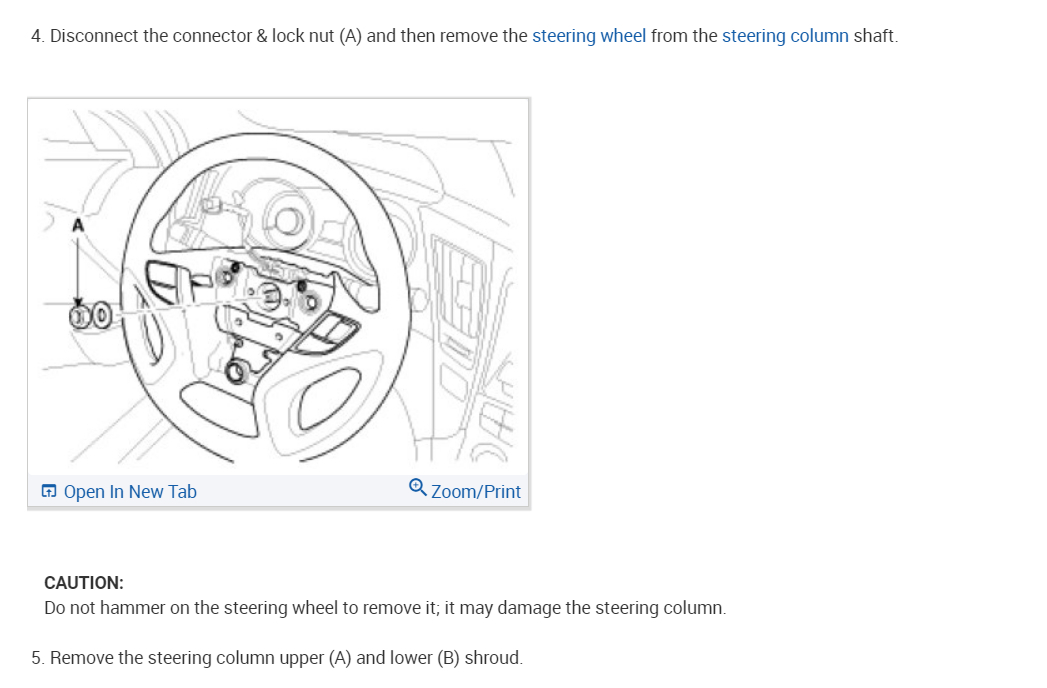This screenshot has width=1047, height=688.
Task: Click the Zoom/Print magnifier icon
Action: [417, 488]
